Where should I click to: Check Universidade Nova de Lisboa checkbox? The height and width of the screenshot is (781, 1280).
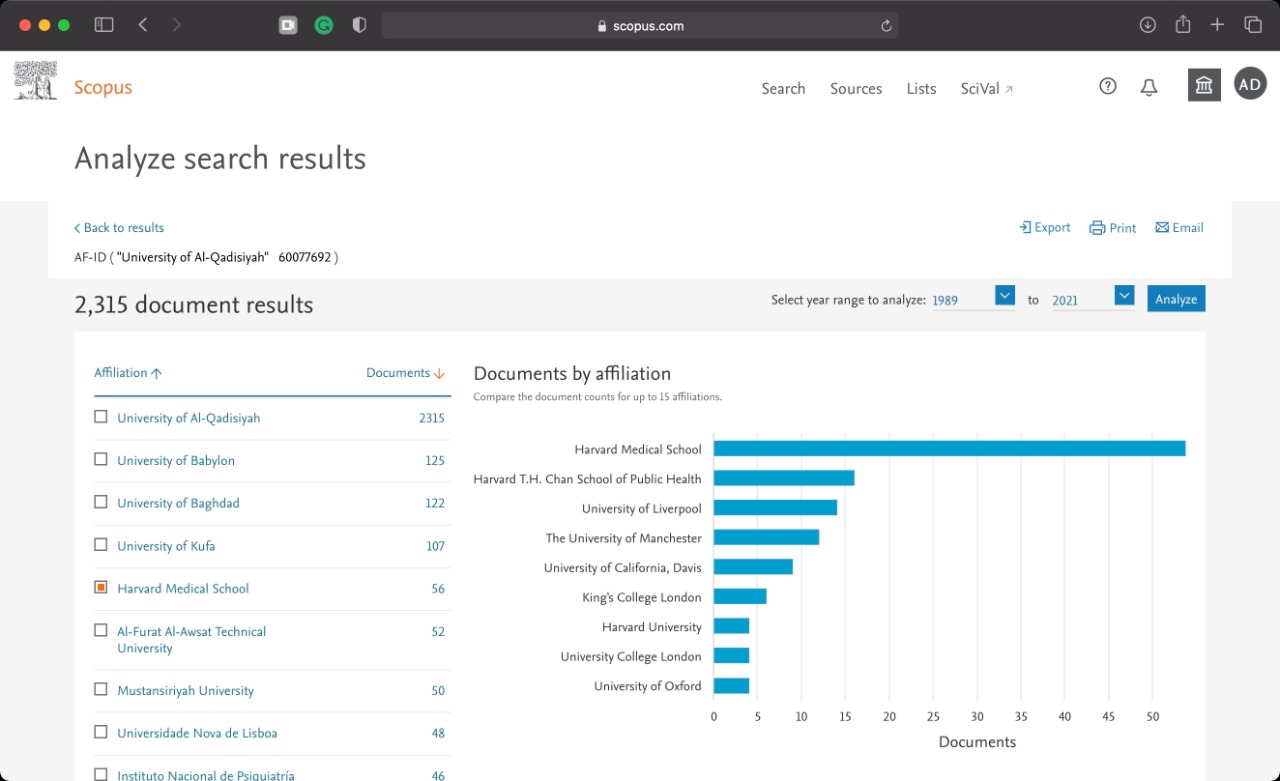click(101, 732)
